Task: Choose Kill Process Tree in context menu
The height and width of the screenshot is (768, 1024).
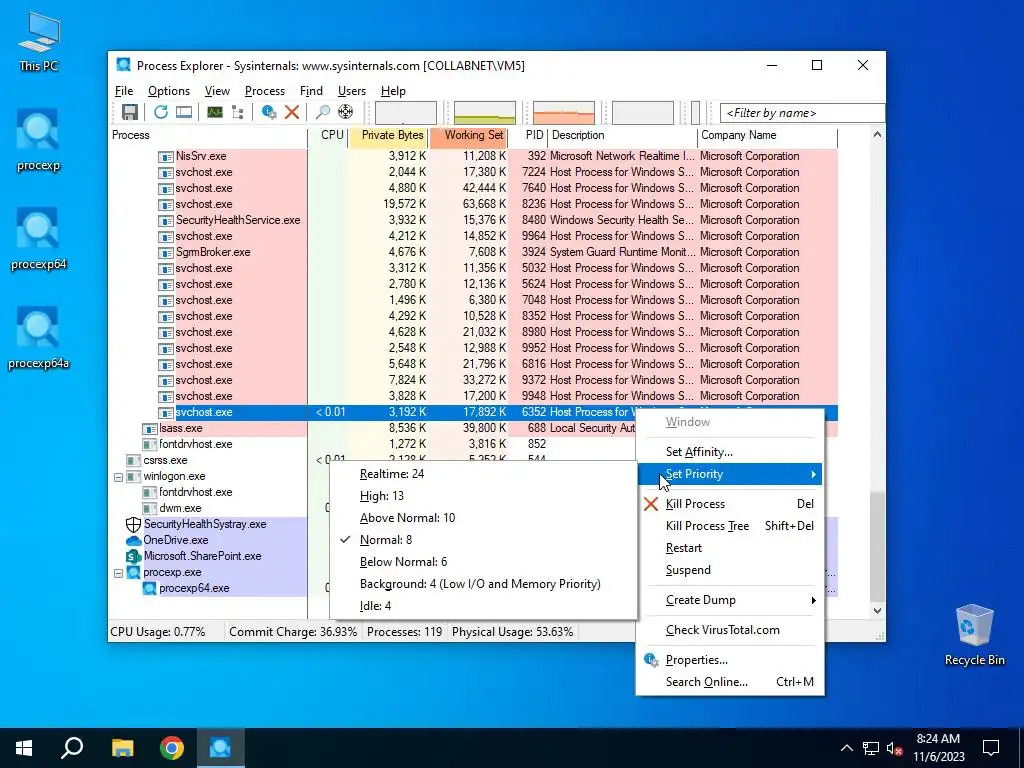Action: pos(729,526)
